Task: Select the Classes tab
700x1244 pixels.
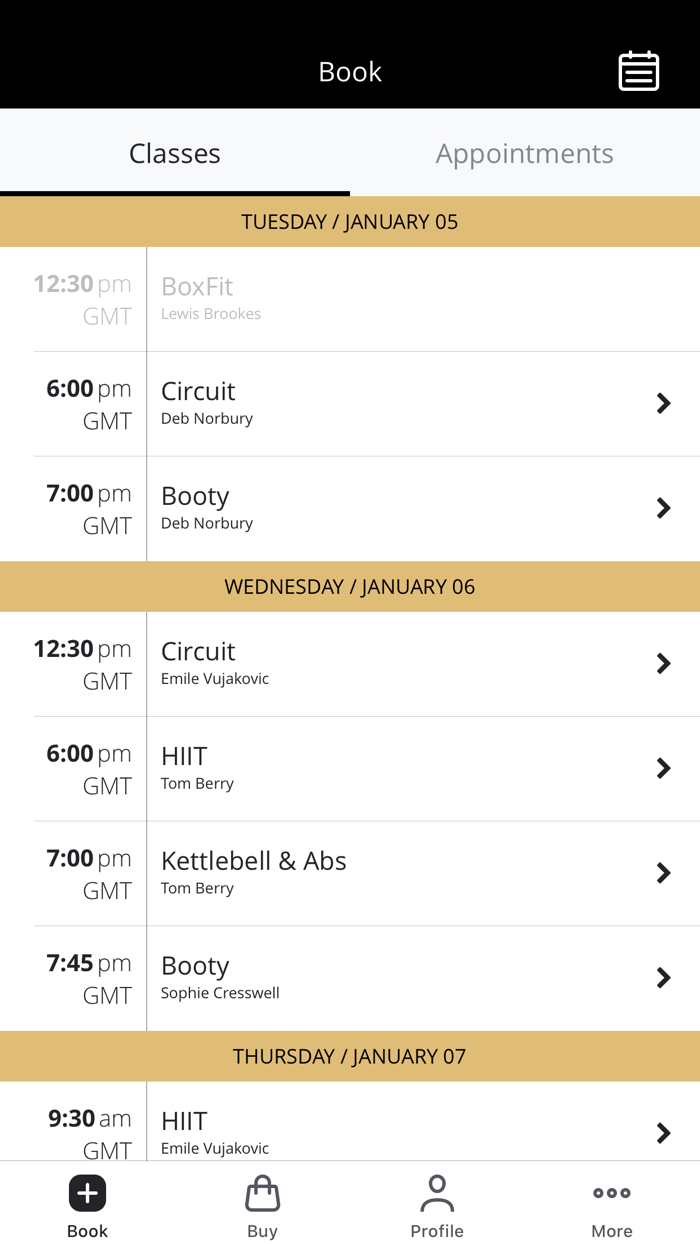Action: pos(175,153)
